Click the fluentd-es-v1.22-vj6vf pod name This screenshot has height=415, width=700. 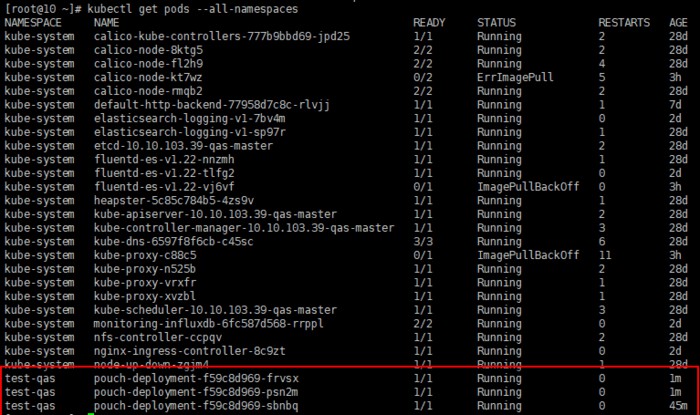pos(164,187)
